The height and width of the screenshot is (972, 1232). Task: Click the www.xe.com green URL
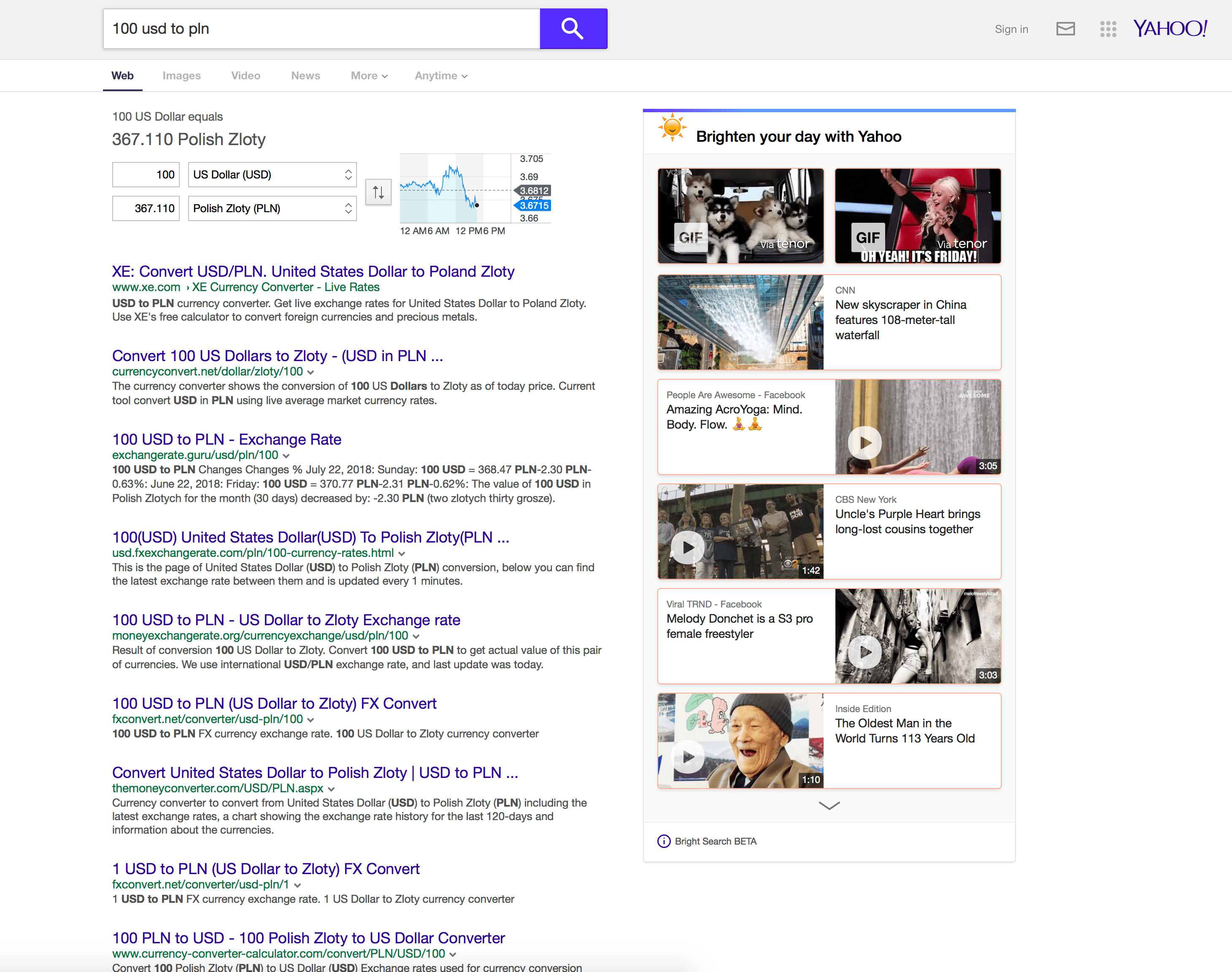146,287
